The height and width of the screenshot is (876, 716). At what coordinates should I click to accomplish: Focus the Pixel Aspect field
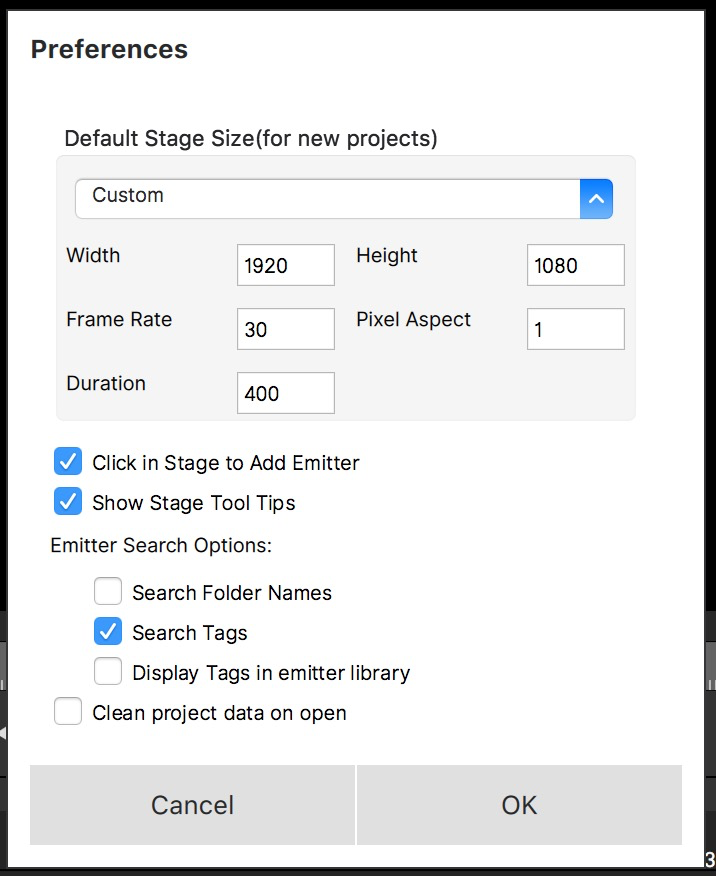[x=575, y=329]
